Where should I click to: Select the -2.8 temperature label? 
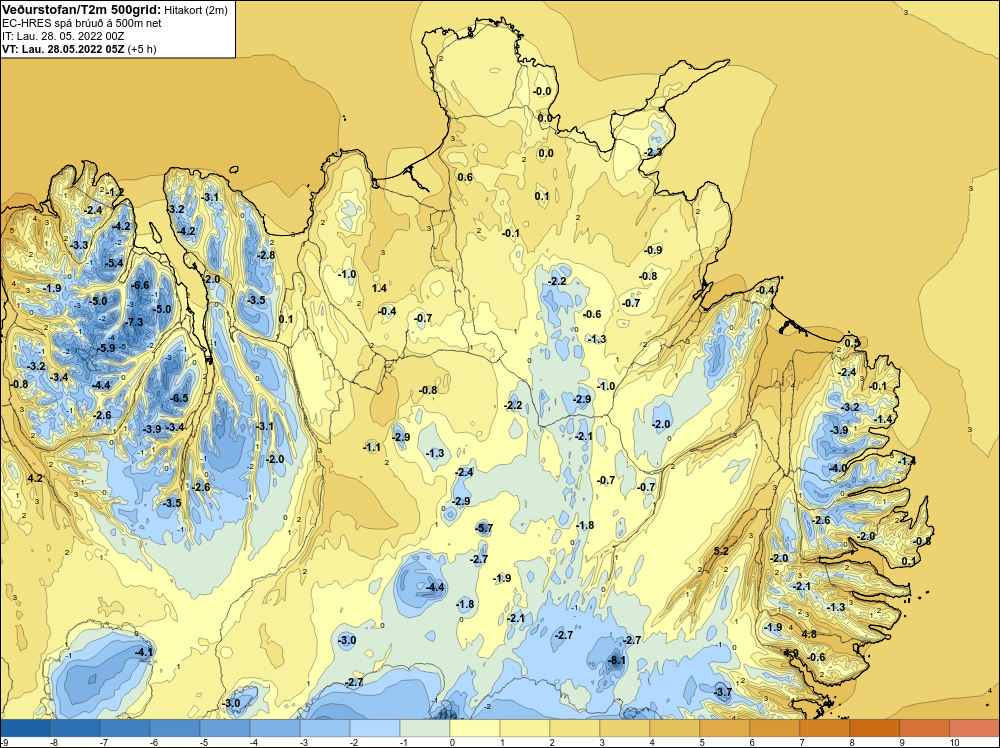[266, 255]
